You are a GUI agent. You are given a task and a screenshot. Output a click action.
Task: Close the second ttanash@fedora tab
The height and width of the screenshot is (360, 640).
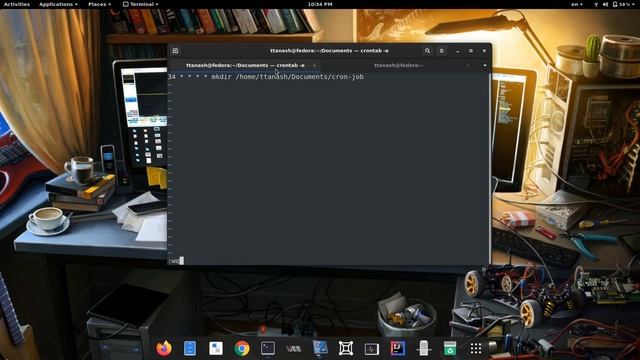point(468,65)
